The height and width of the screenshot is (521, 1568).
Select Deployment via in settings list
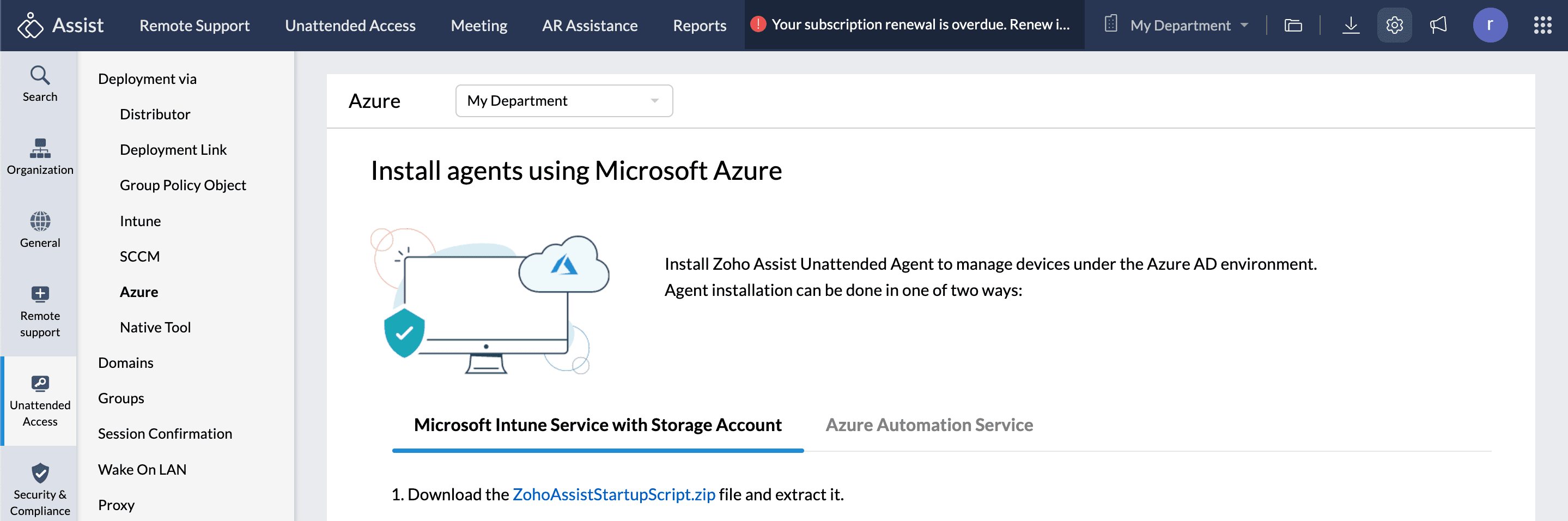tap(147, 78)
